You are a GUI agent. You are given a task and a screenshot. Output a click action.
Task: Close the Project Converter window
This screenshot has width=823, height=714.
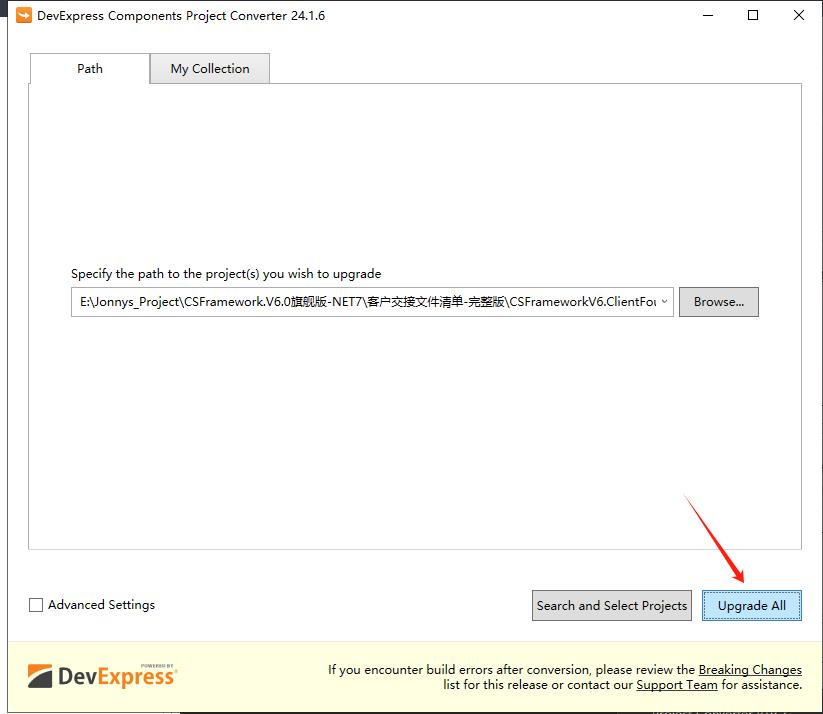point(799,16)
